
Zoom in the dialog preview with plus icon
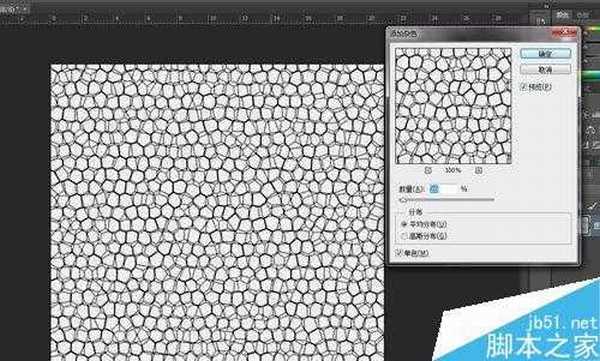(478, 170)
